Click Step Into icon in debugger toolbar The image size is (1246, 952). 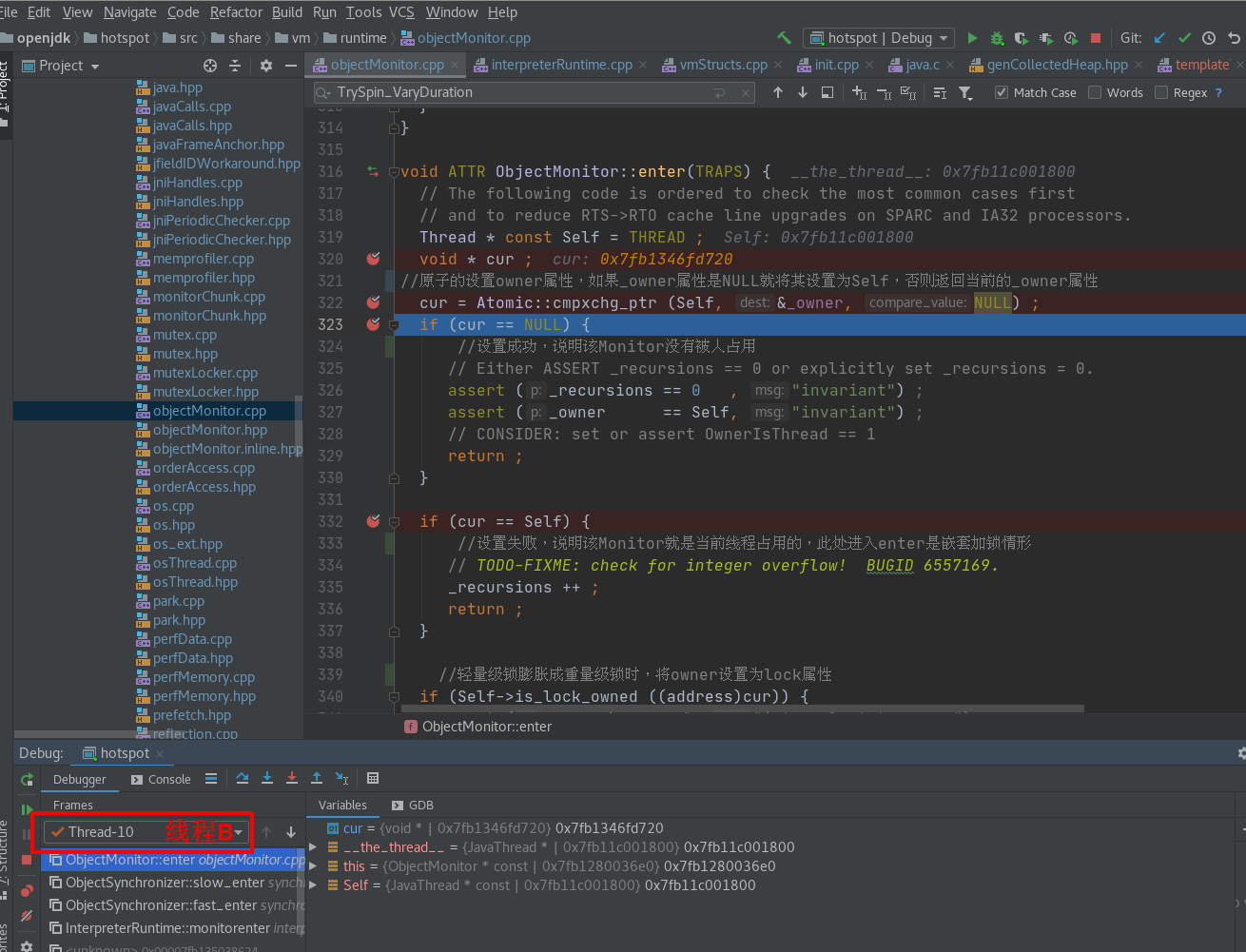(267, 778)
